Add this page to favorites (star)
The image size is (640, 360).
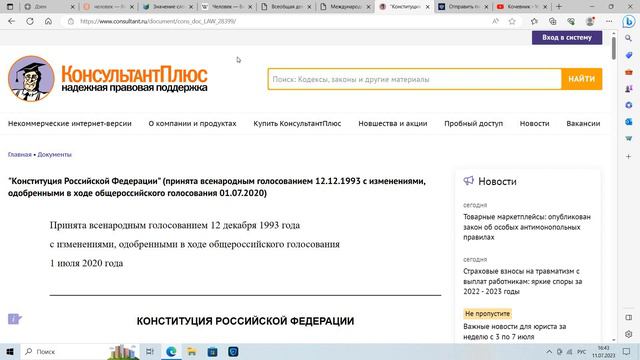(x=512, y=21)
